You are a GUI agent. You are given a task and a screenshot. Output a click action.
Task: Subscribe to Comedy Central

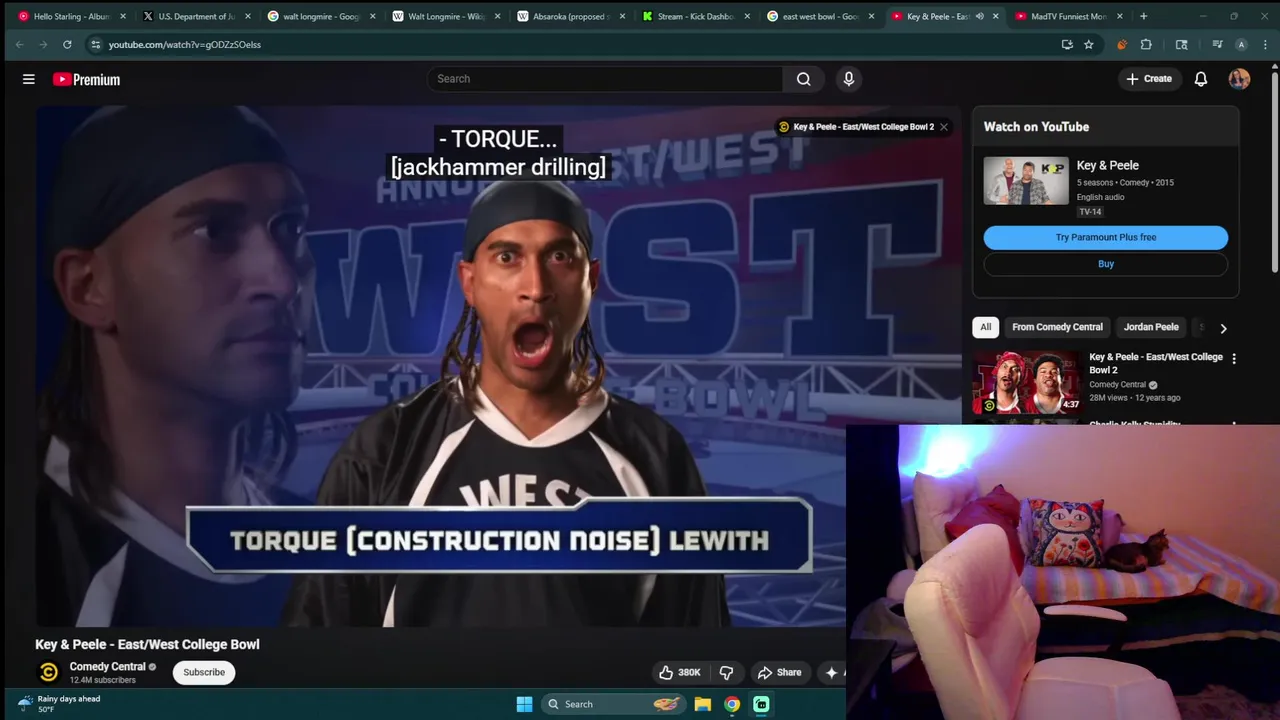[204, 672]
